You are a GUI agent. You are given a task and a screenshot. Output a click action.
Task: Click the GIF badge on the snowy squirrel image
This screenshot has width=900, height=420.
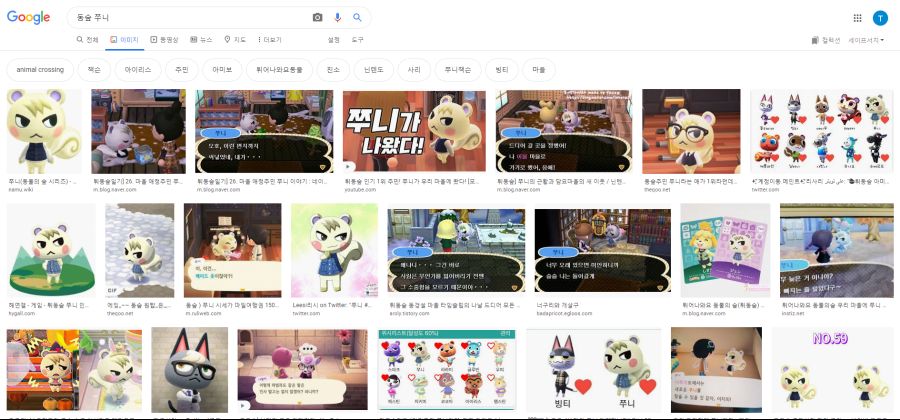(112, 291)
